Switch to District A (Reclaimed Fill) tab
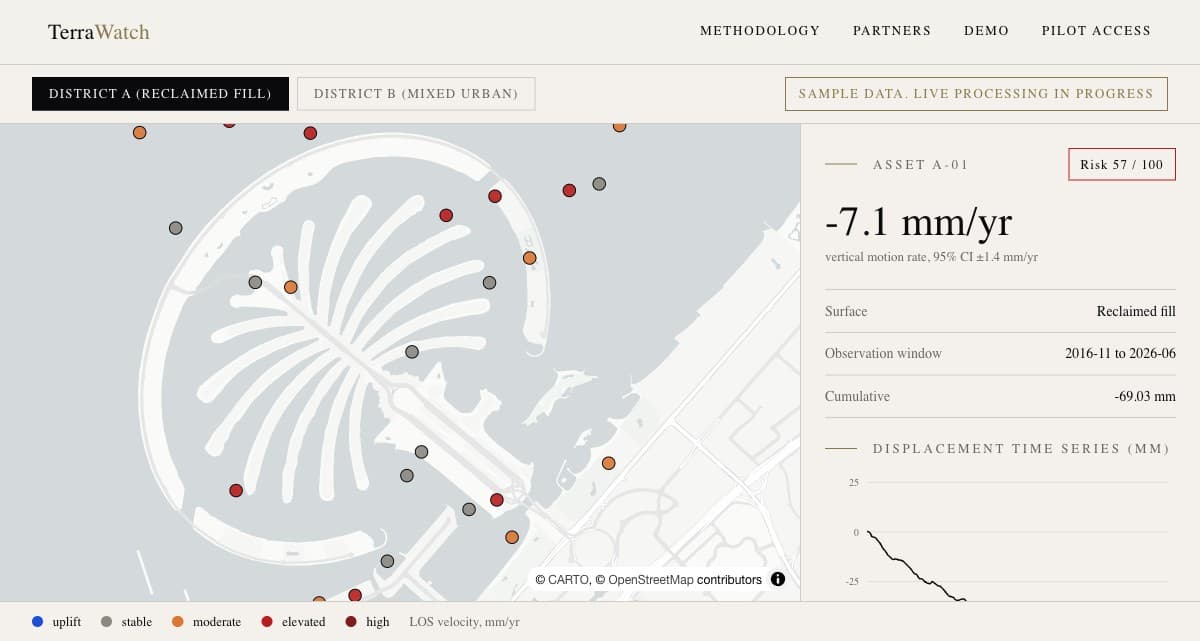This screenshot has height=641, width=1200. pos(160,94)
